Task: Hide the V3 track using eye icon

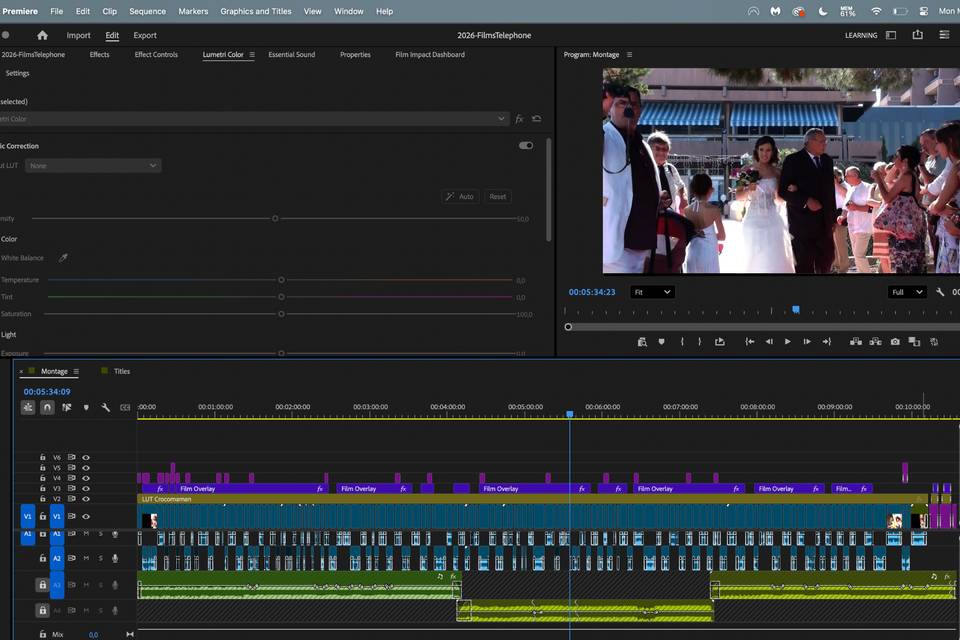Action: coord(86,489)
